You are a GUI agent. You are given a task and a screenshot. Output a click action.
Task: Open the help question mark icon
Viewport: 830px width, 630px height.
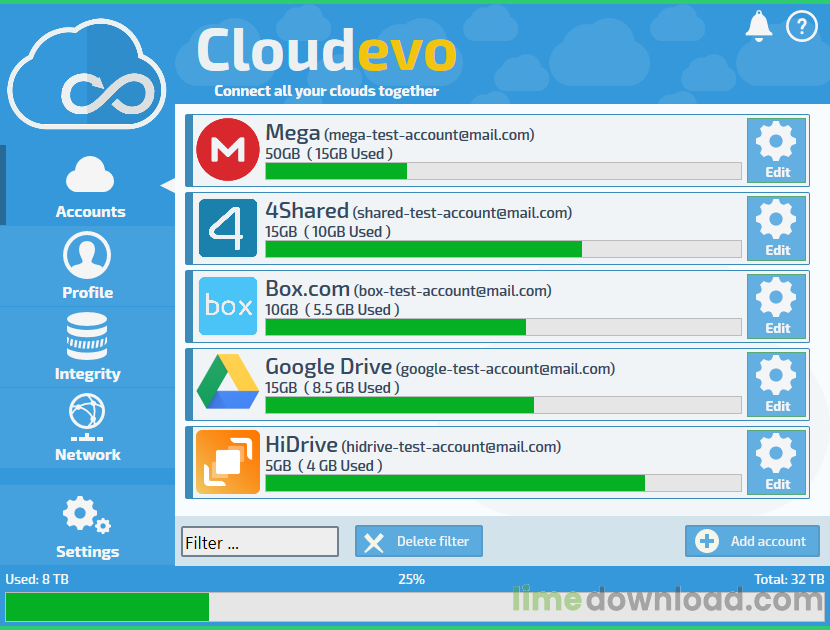tap(801, 26)
